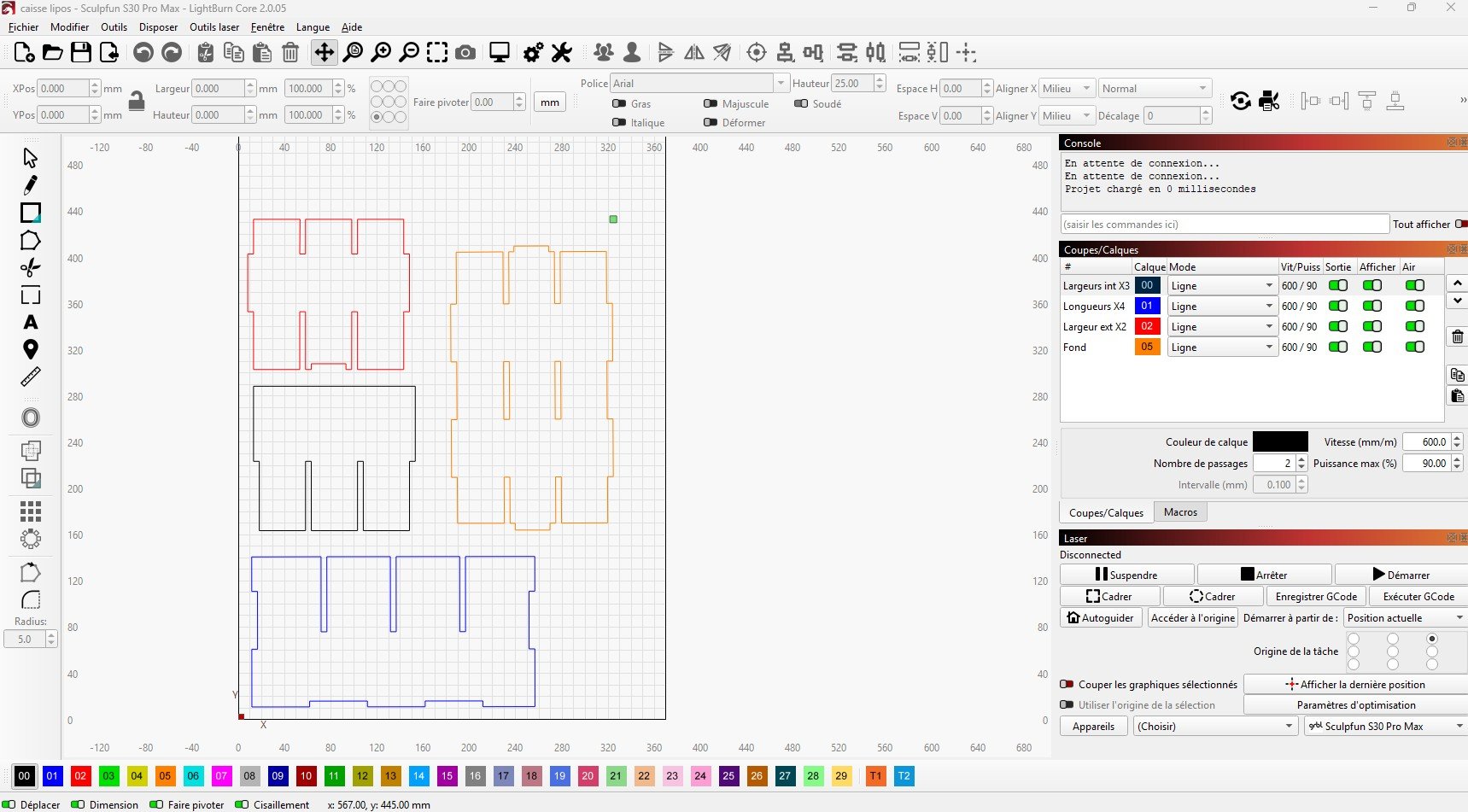Open the Outils laser menu
The height and width of the screenshot is (812, 1468).
tap(213, 27)
